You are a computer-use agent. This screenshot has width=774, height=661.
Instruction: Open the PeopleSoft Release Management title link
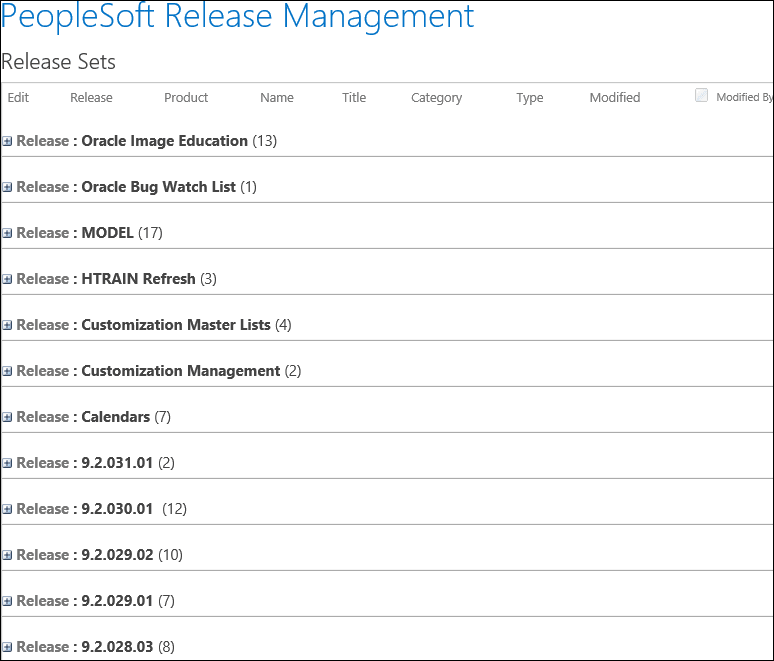[237, 16]
